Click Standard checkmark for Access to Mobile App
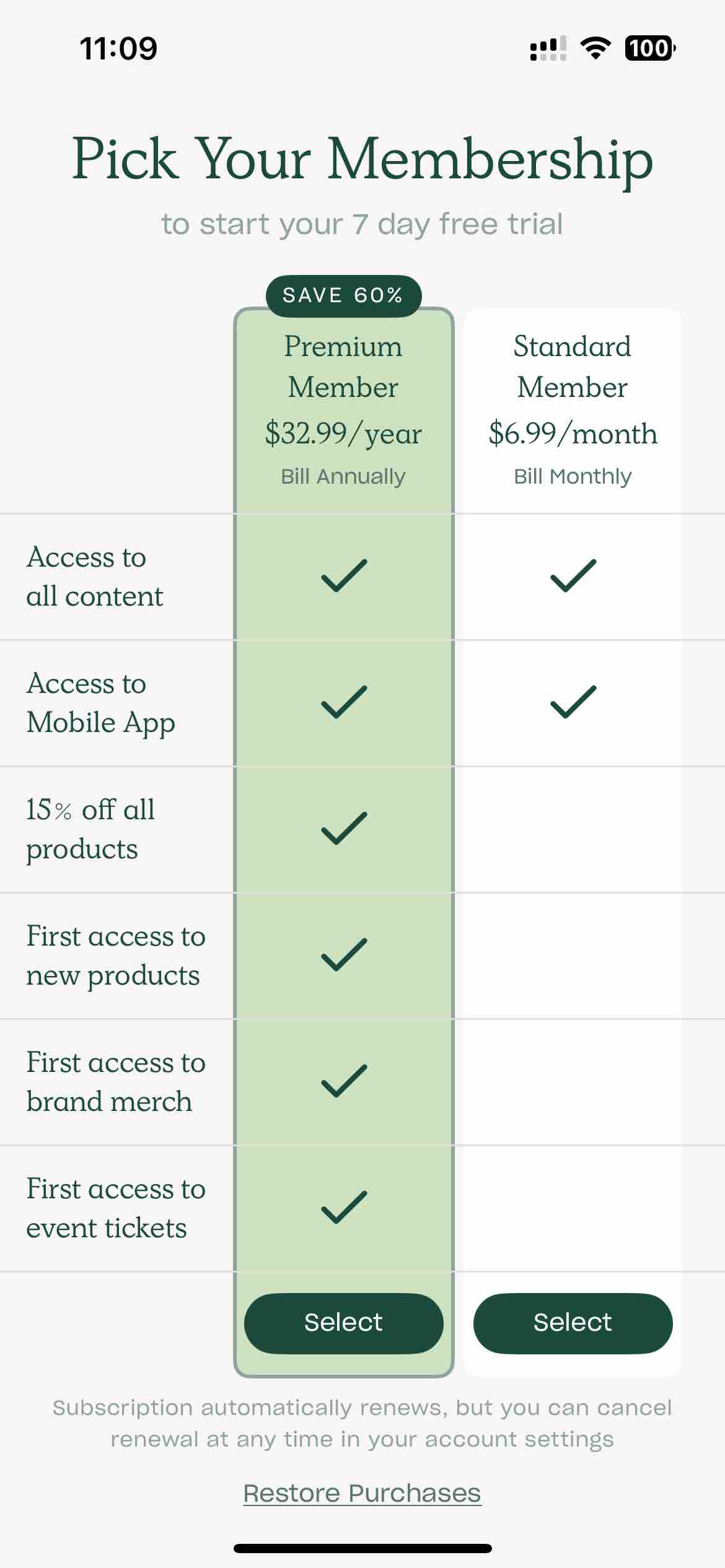This screenshot has width=725, height=1568. click(573, 702)
